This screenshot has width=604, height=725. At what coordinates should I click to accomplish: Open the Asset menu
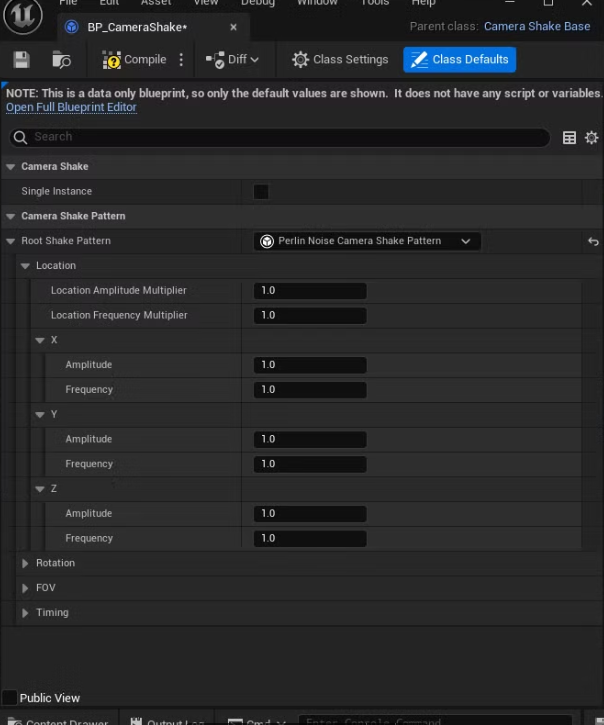[156, 2]
